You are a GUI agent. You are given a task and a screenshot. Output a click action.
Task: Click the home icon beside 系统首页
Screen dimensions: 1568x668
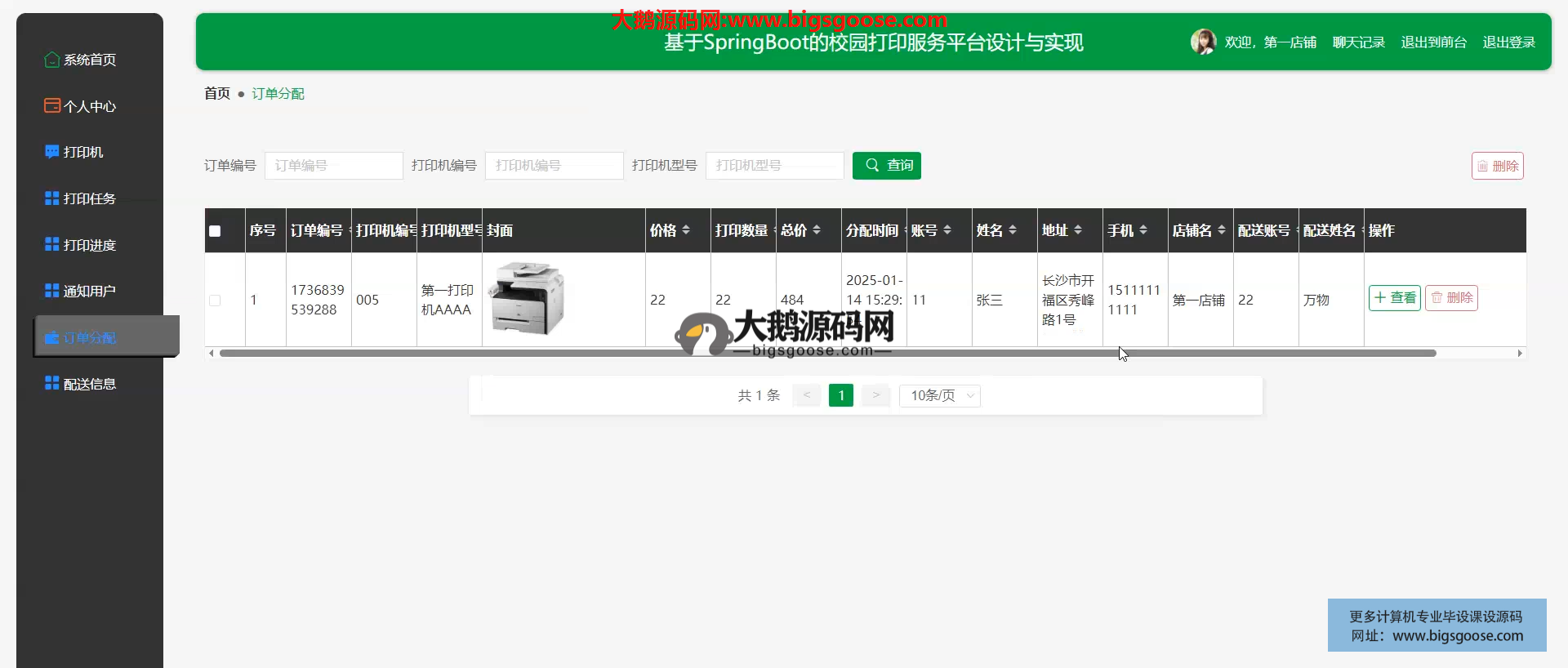(51, 60)
